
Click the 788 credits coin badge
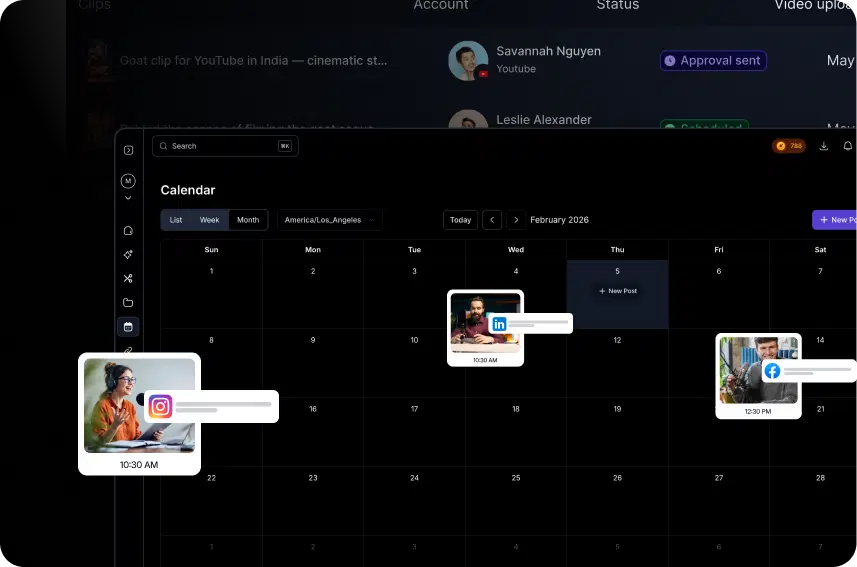[789, 146]
